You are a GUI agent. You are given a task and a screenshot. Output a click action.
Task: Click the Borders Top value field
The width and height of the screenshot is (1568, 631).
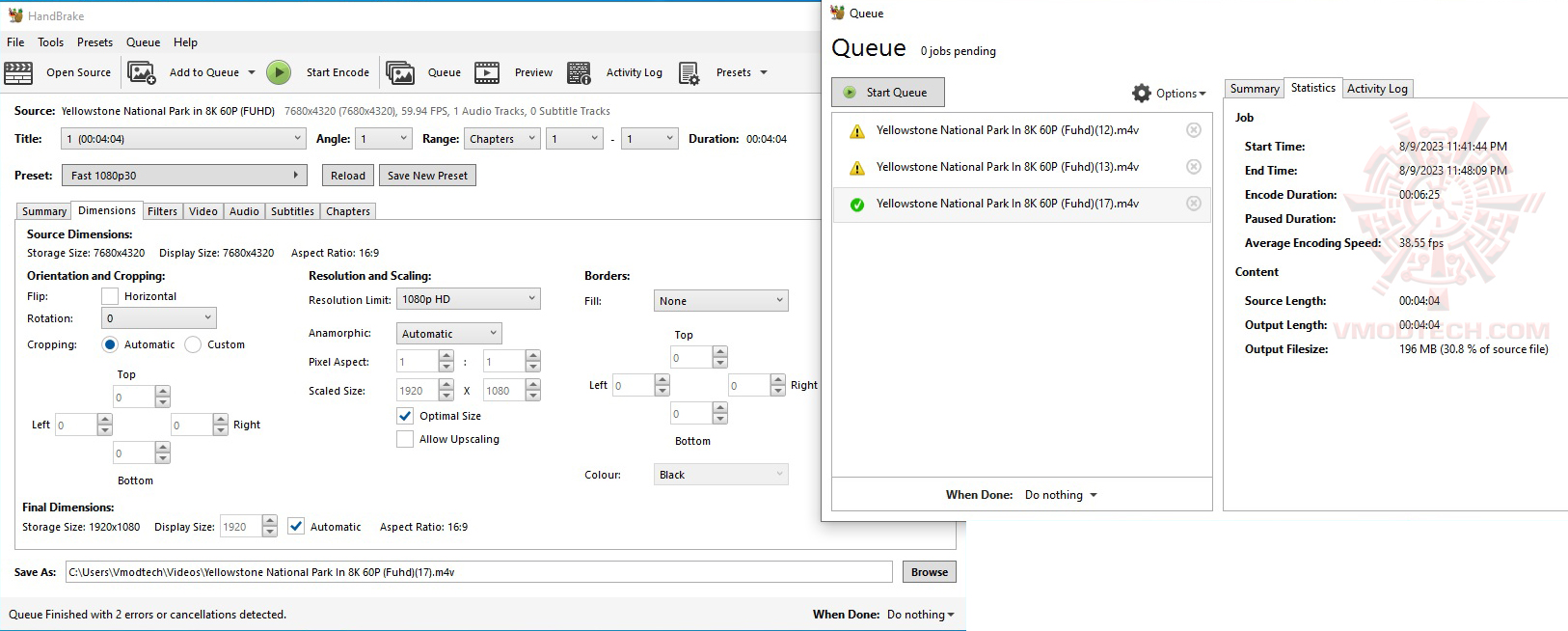691,358
